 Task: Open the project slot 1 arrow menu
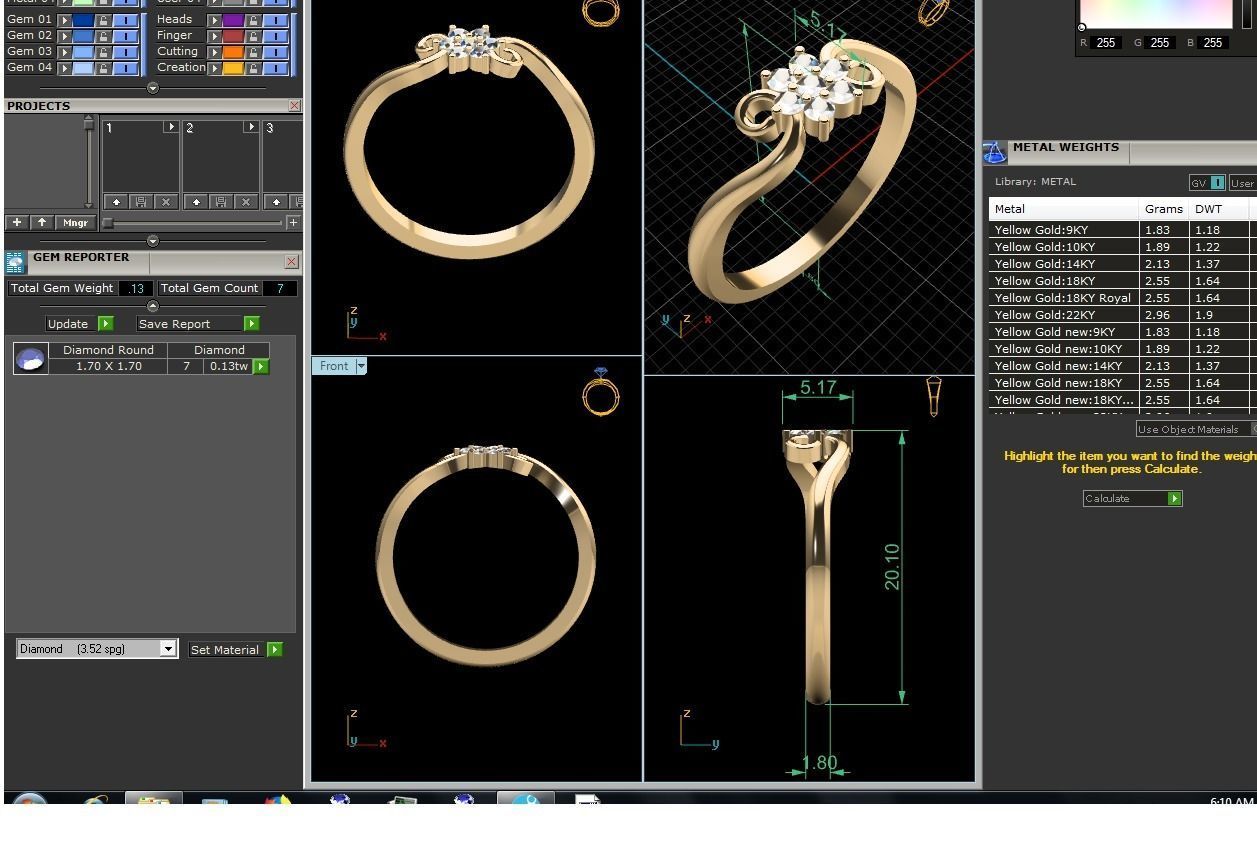171,127
